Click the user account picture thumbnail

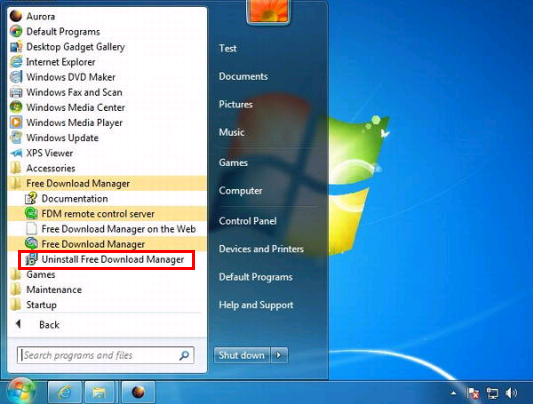269,11
